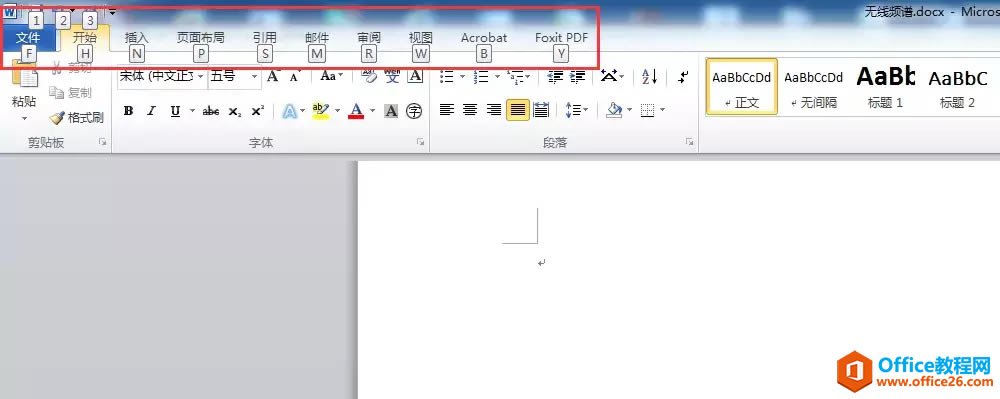The height and width of the screenshot is (399, 1000).
Task: Select the 正文 Normal style
Action: [742, 87]
